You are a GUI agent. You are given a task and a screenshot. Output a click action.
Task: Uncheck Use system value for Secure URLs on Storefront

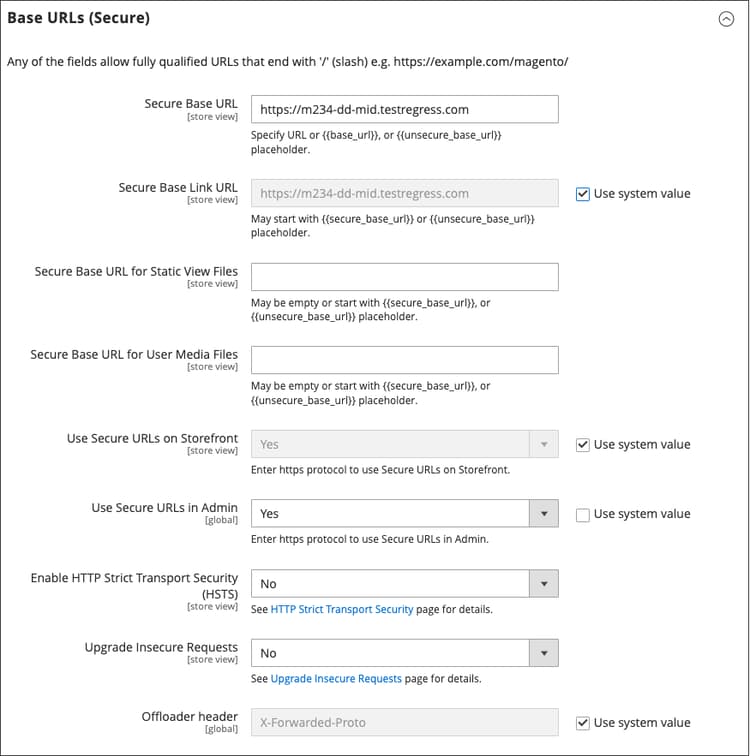coord(583,445)
